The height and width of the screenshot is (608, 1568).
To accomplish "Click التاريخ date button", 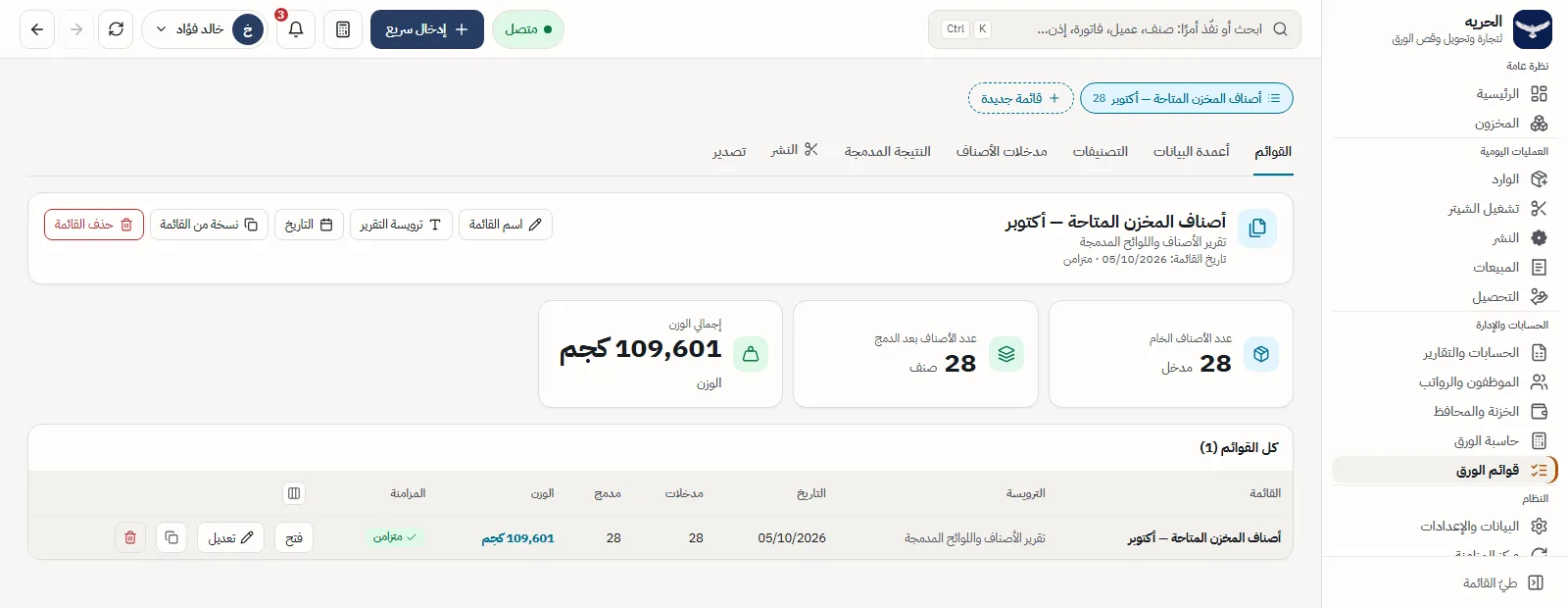I will [309, 225].
